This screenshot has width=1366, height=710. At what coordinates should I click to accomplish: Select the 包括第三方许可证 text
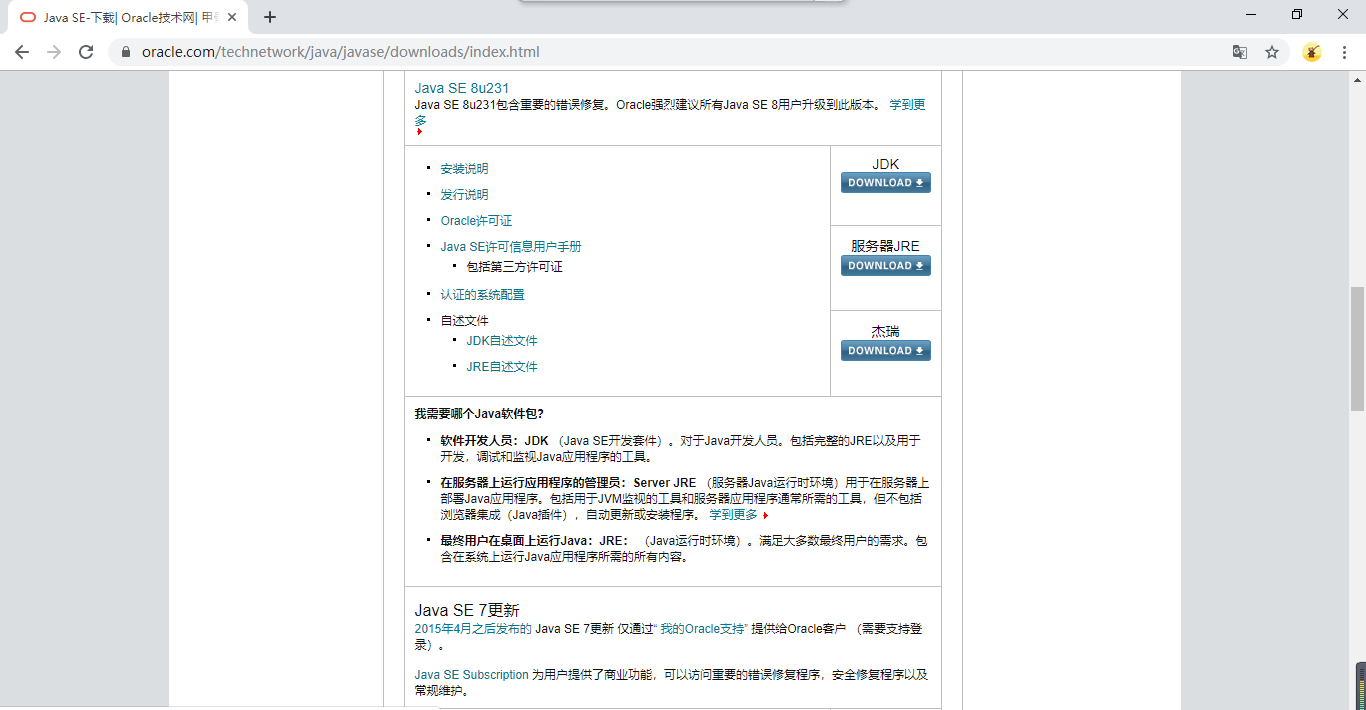(x=514, y=267)
